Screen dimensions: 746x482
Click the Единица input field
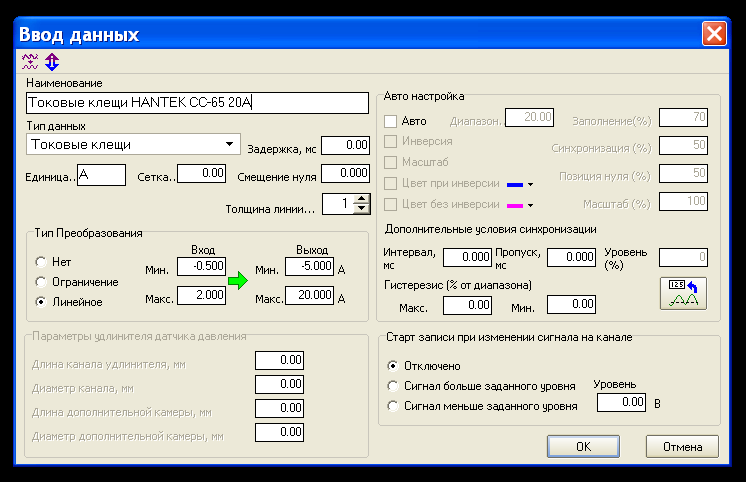point(101,175)
